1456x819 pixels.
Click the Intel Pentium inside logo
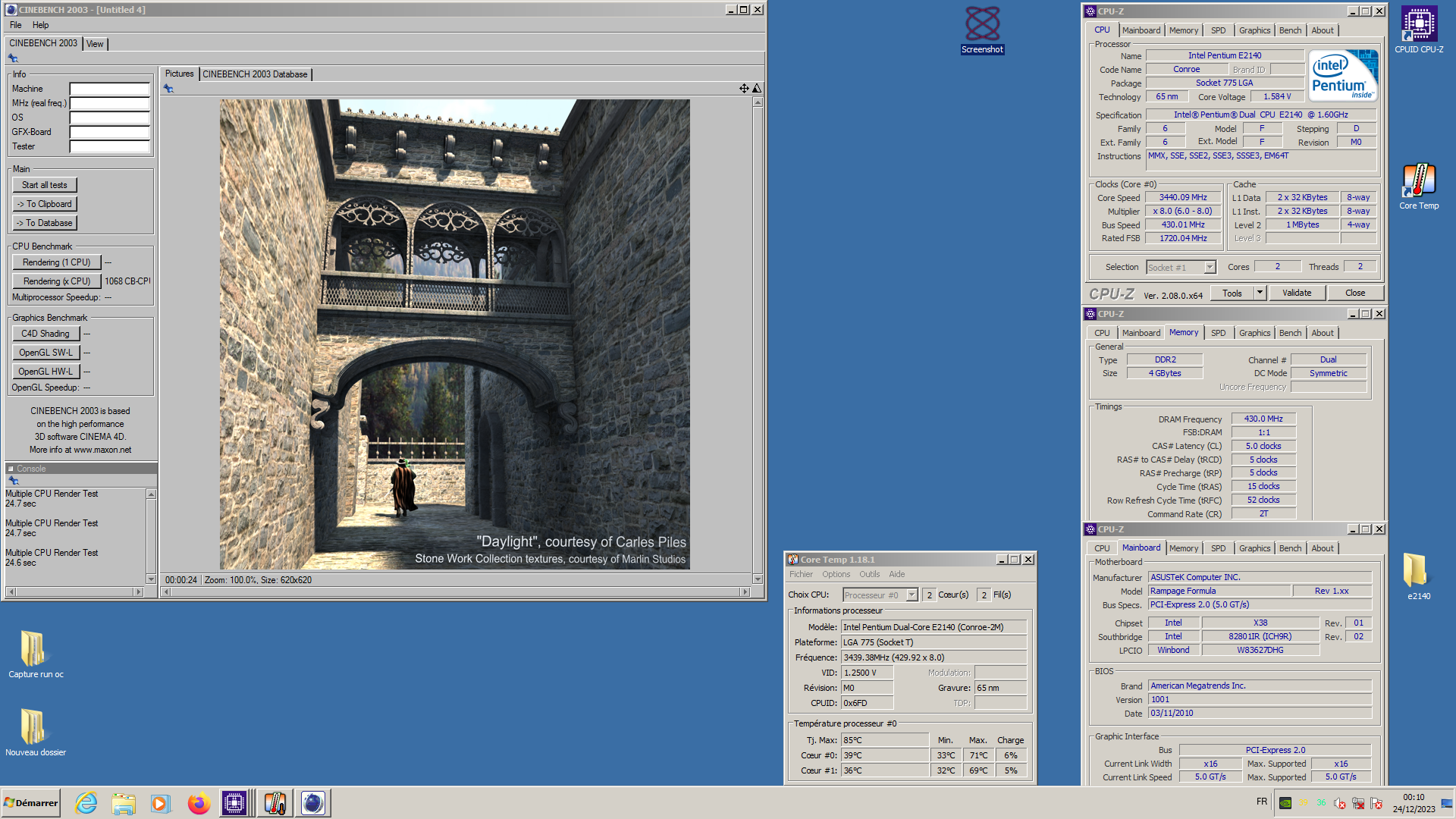[1343, 76]
